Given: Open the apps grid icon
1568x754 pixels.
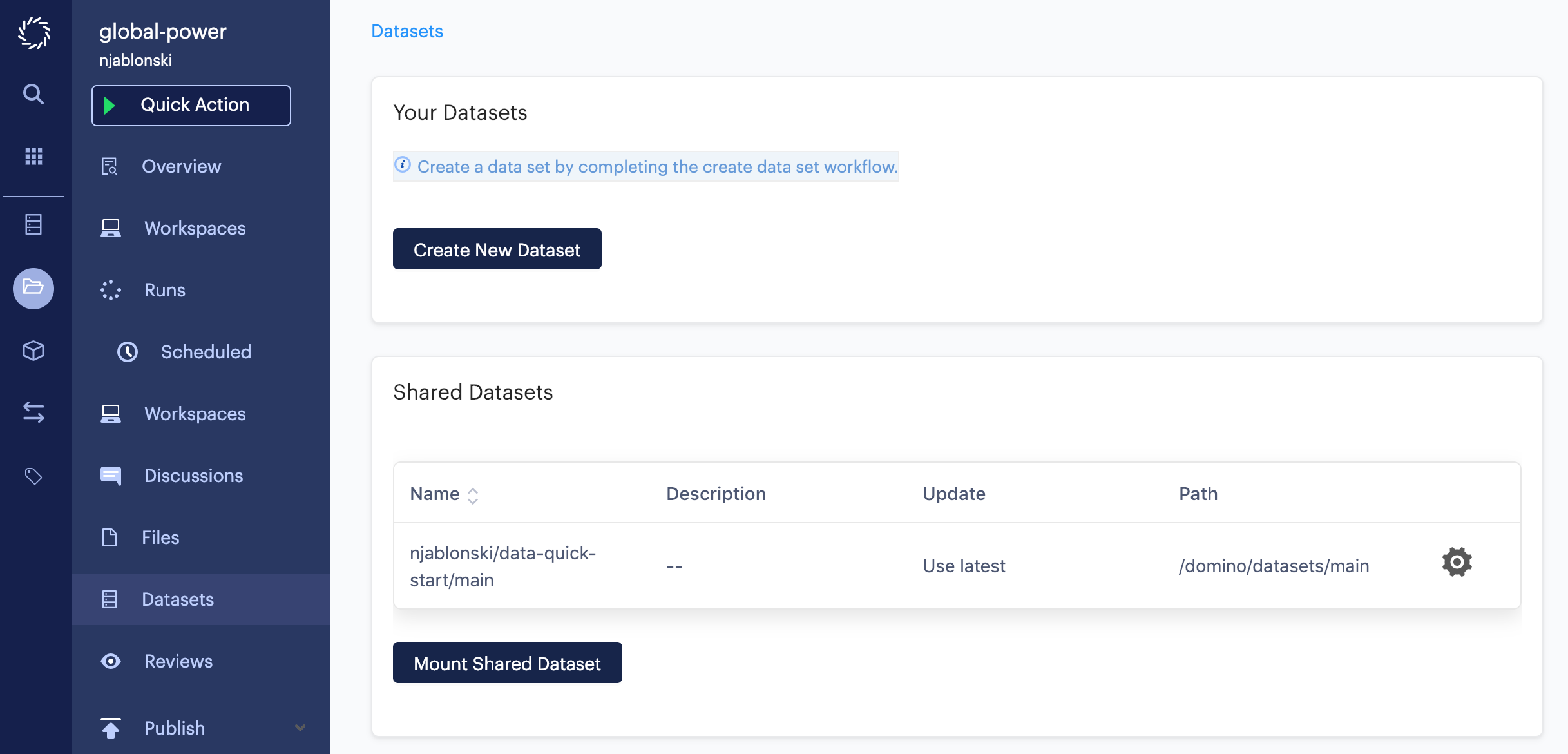Looking at the screenshot, I should tap(33, 156).
